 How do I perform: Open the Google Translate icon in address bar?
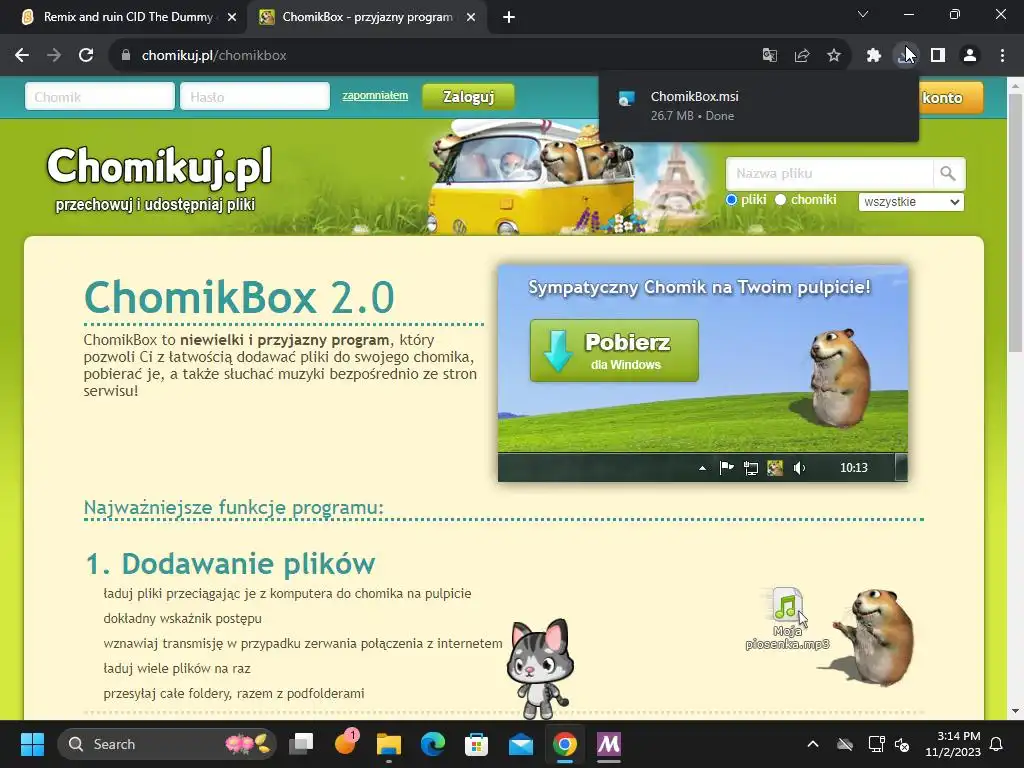(770, 56)
